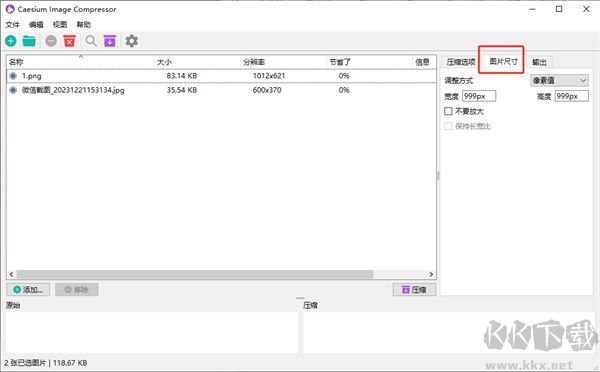Screen dimensions: 600x372
Task: Click the 添加... button
Action: [28, 290]
